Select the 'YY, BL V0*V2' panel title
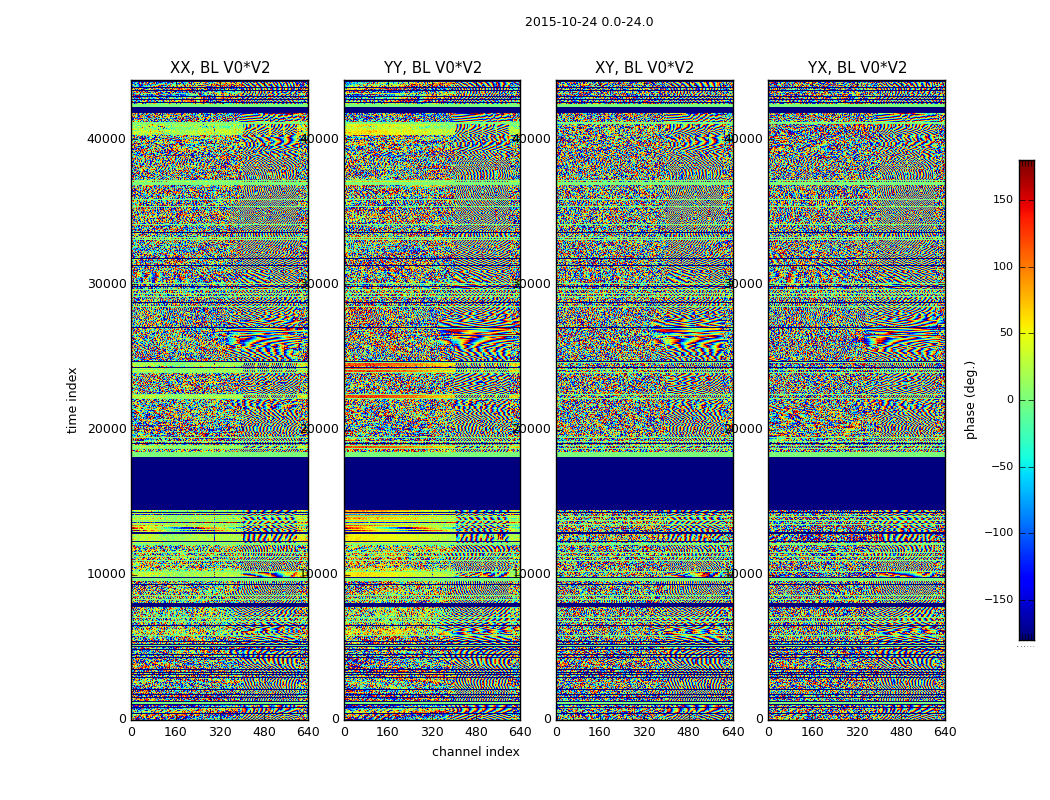The image size is (1050, 800). (433, 68)
